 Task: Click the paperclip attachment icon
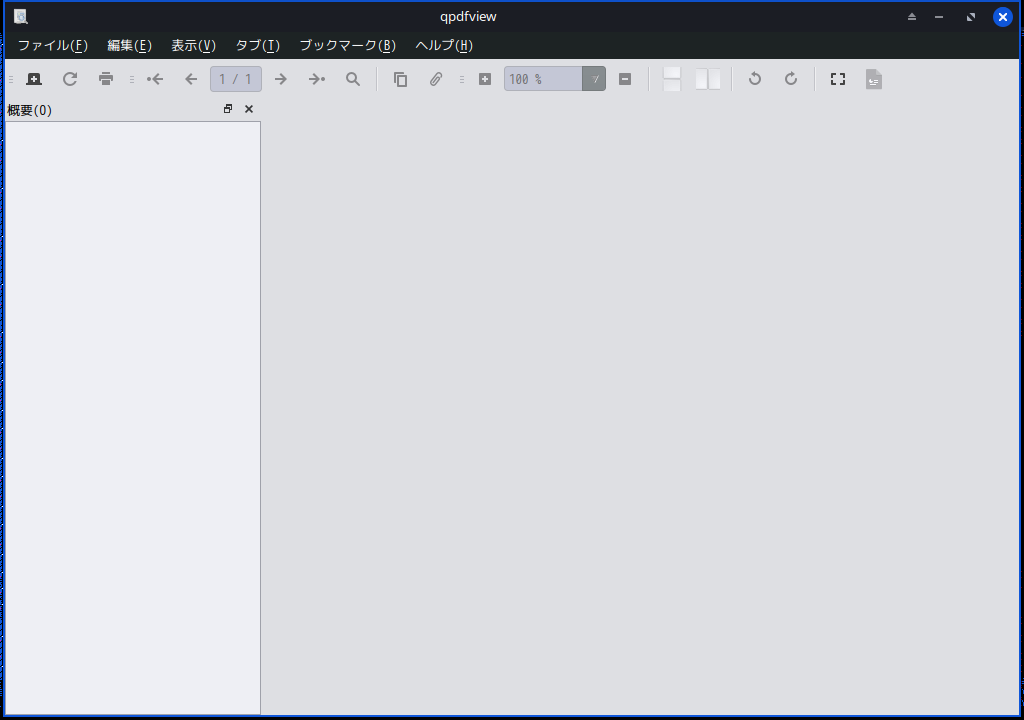(436, 79)
